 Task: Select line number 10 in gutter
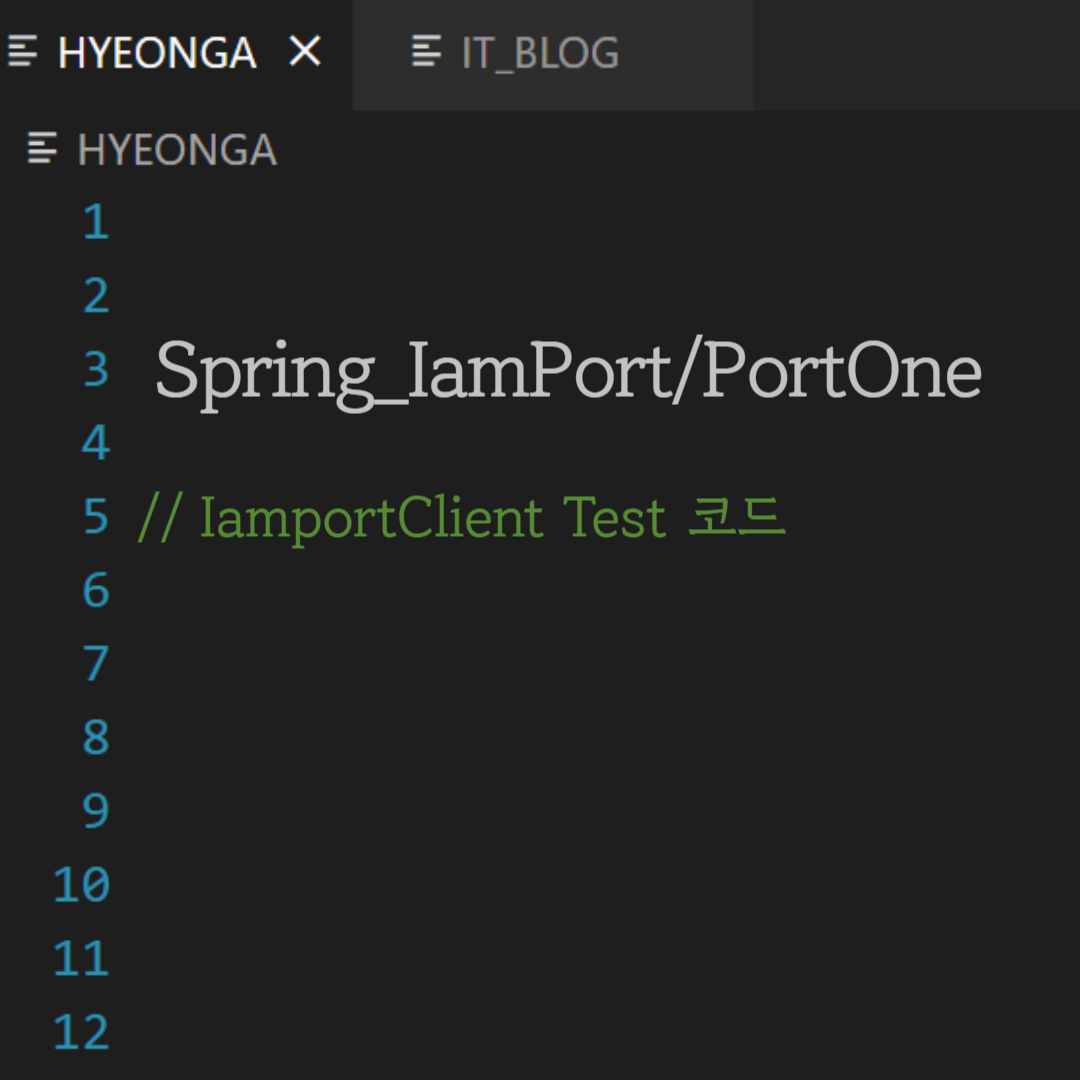click(x=81, y=885)
